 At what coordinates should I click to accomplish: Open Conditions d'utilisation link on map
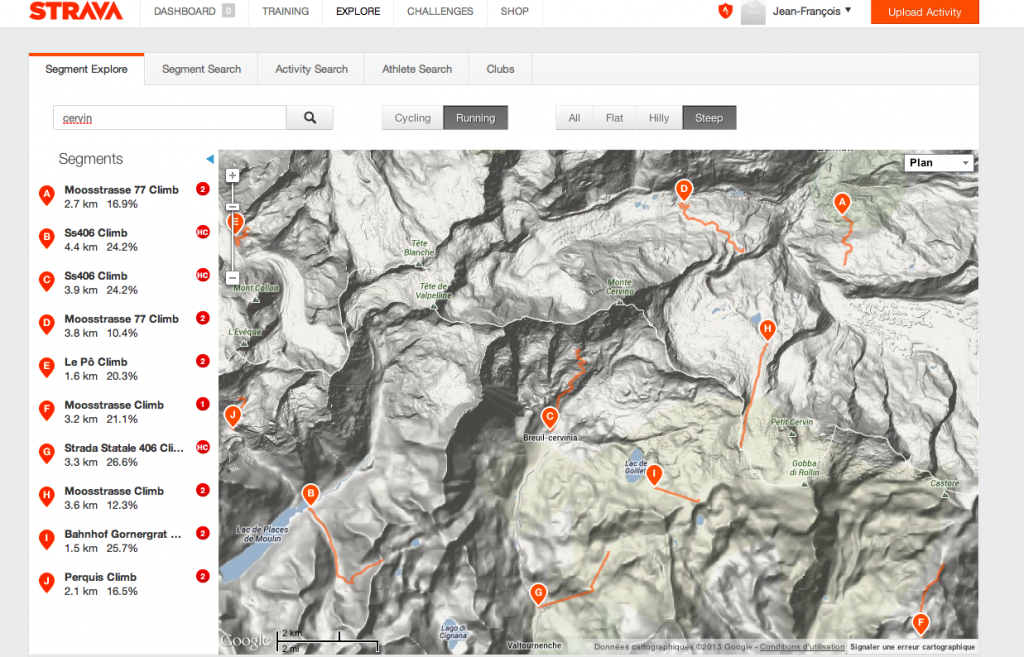click(802, 647)
